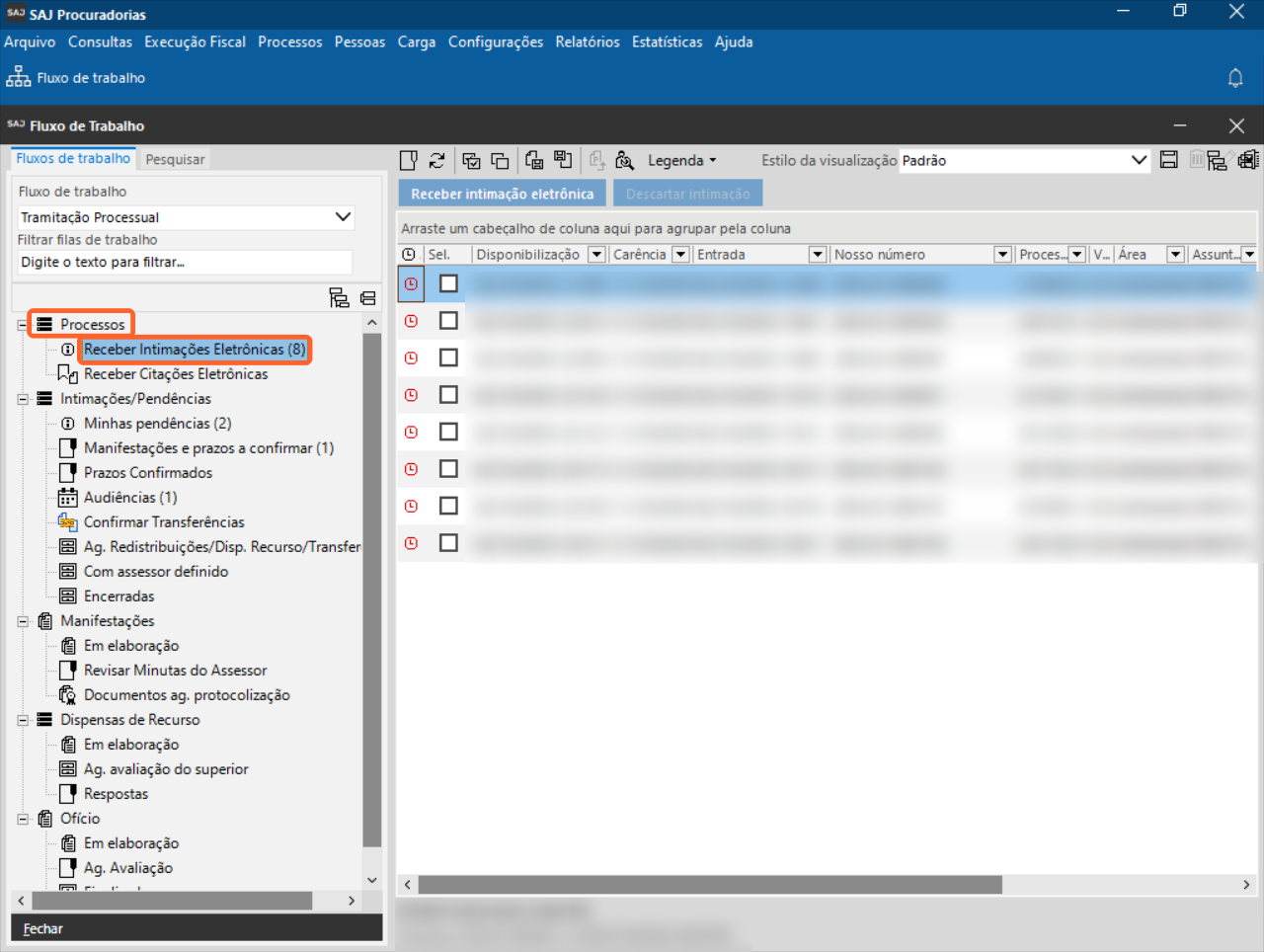This screenshot has width=1264, height=952.
Task: Tick the checkbox in the first row
Action: point(448,283)
